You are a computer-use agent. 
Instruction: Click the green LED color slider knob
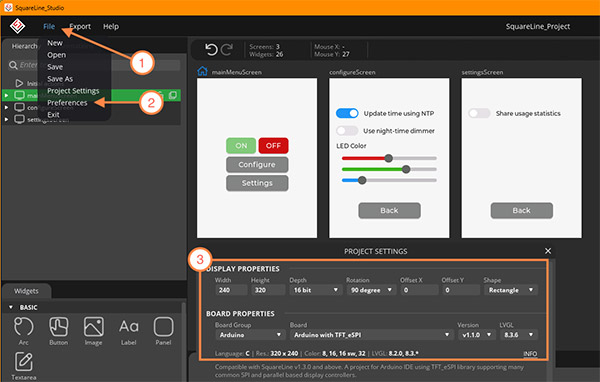406,169
